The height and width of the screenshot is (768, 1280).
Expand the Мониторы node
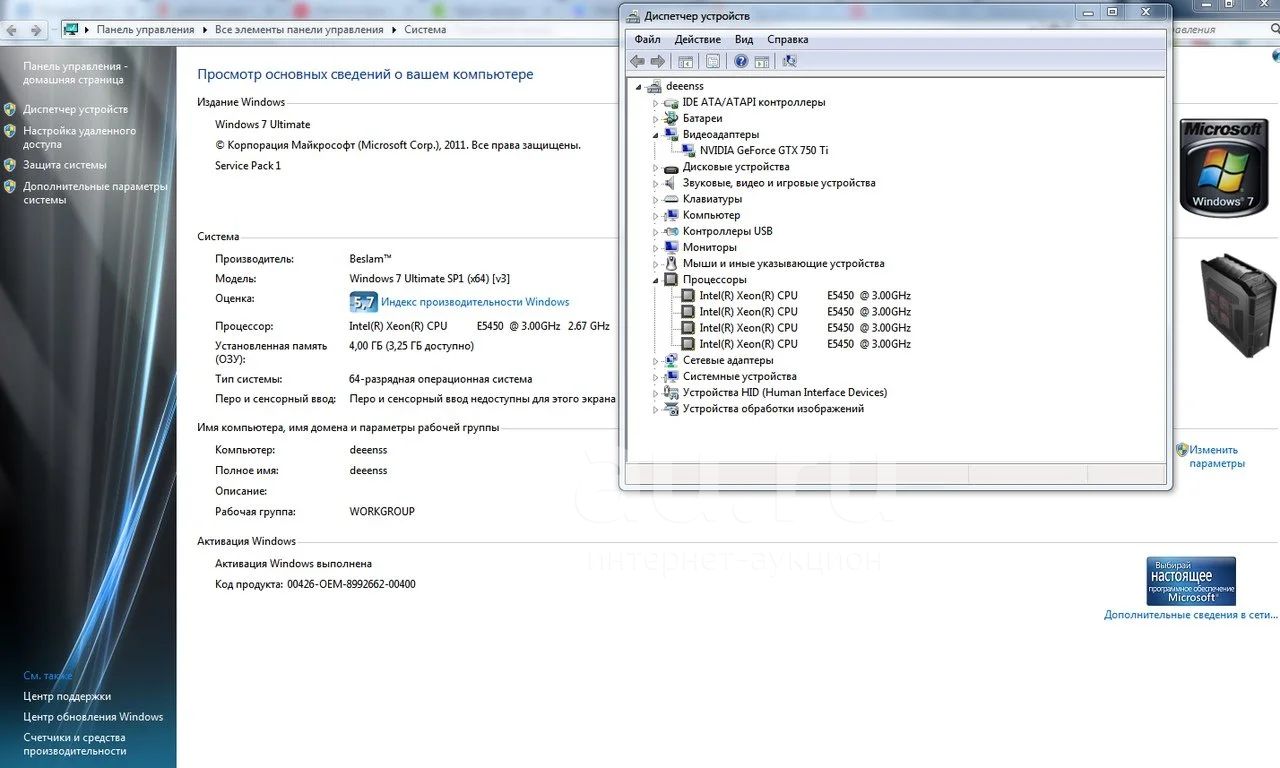pos(656,248)
